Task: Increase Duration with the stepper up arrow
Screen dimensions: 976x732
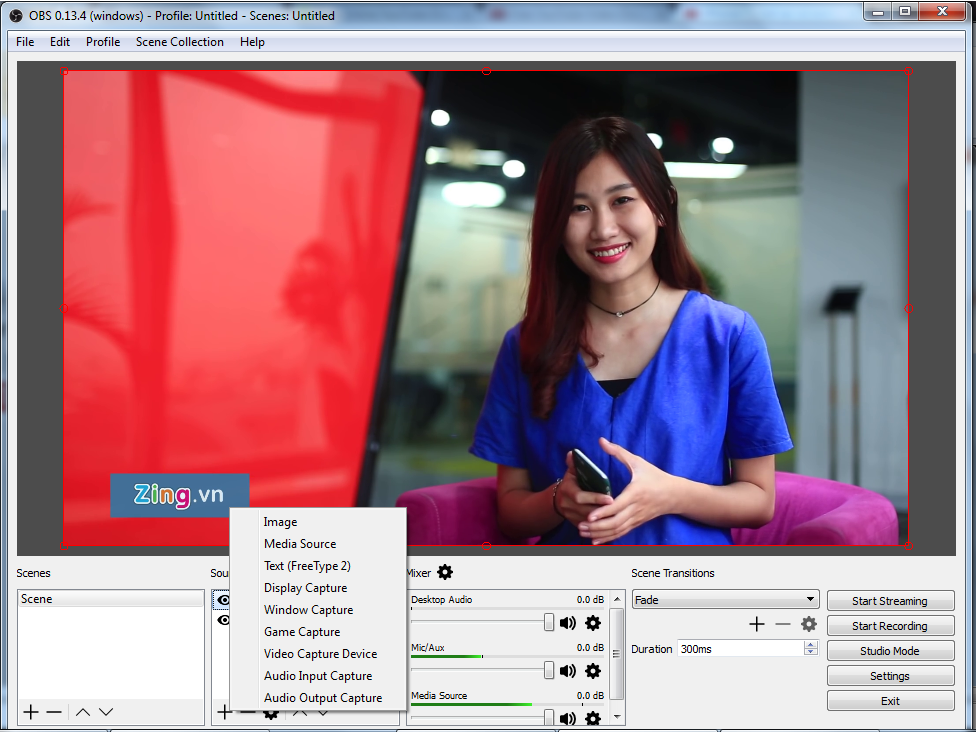Action: [x=810, y=642]
